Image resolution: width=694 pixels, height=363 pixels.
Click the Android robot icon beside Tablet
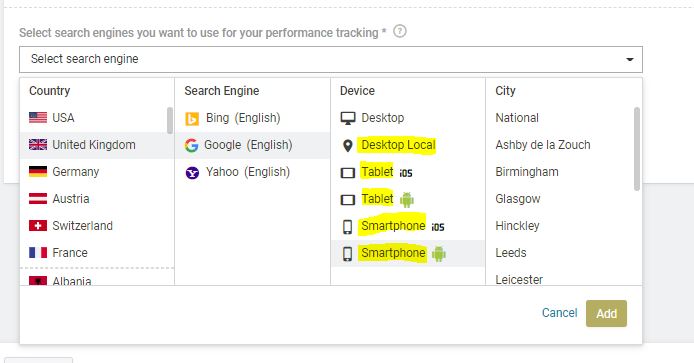coord(407,200)
